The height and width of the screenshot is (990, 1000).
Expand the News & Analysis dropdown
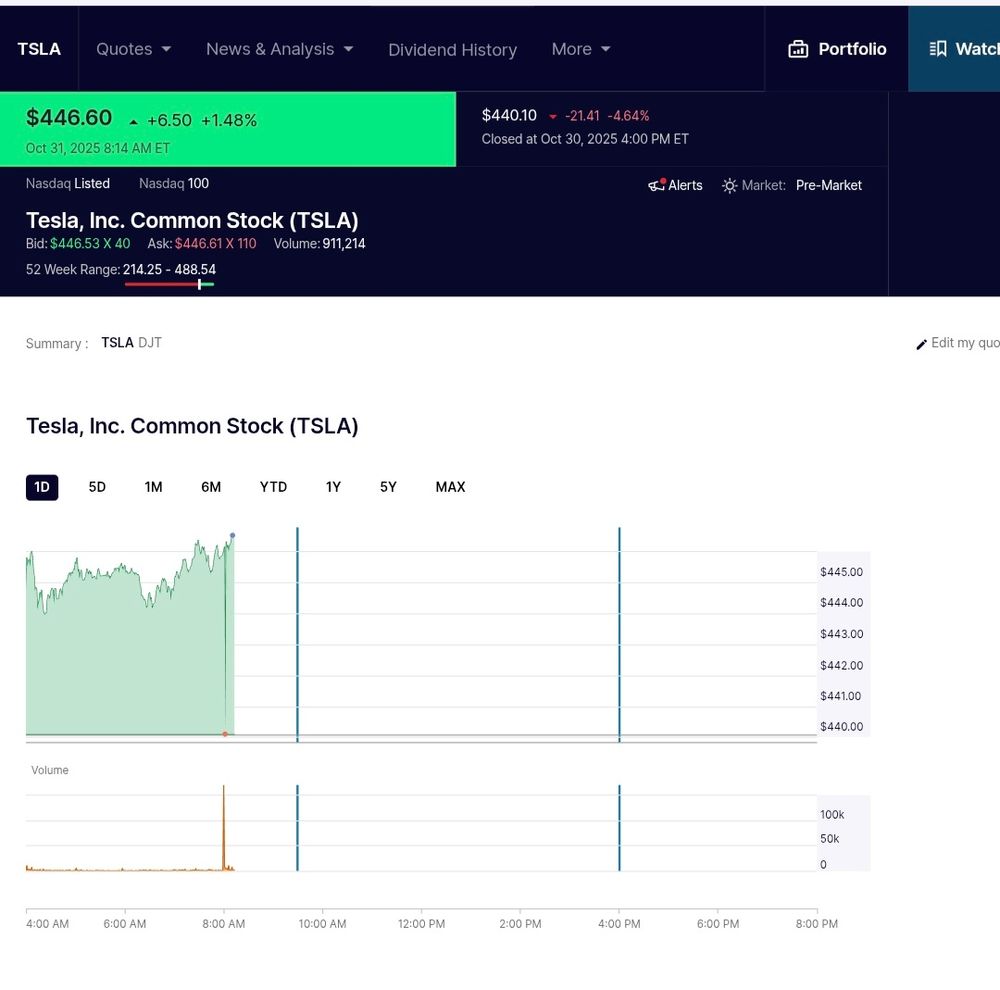tap(279, 49)
